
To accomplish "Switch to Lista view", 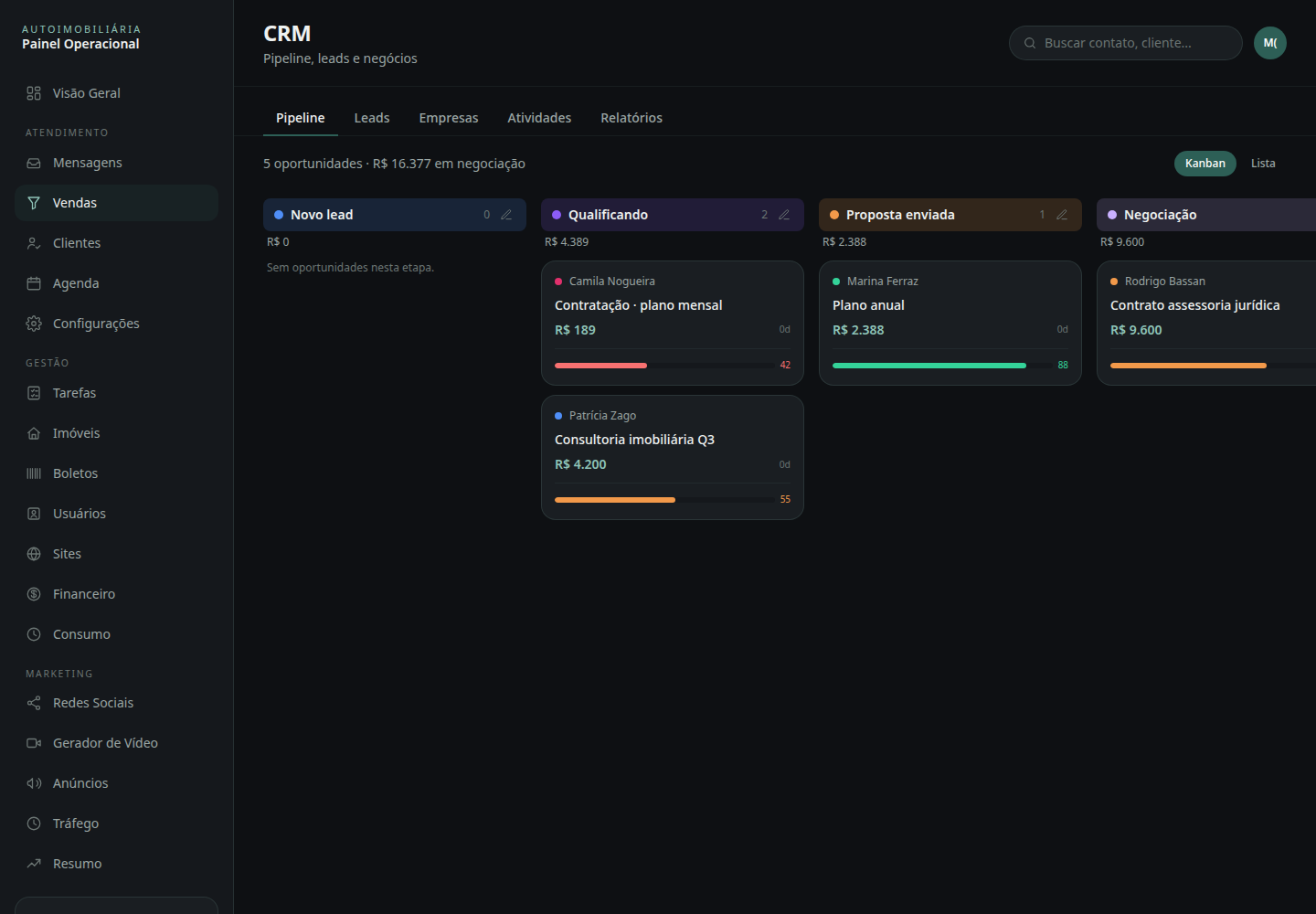I will coord(1263,164).
